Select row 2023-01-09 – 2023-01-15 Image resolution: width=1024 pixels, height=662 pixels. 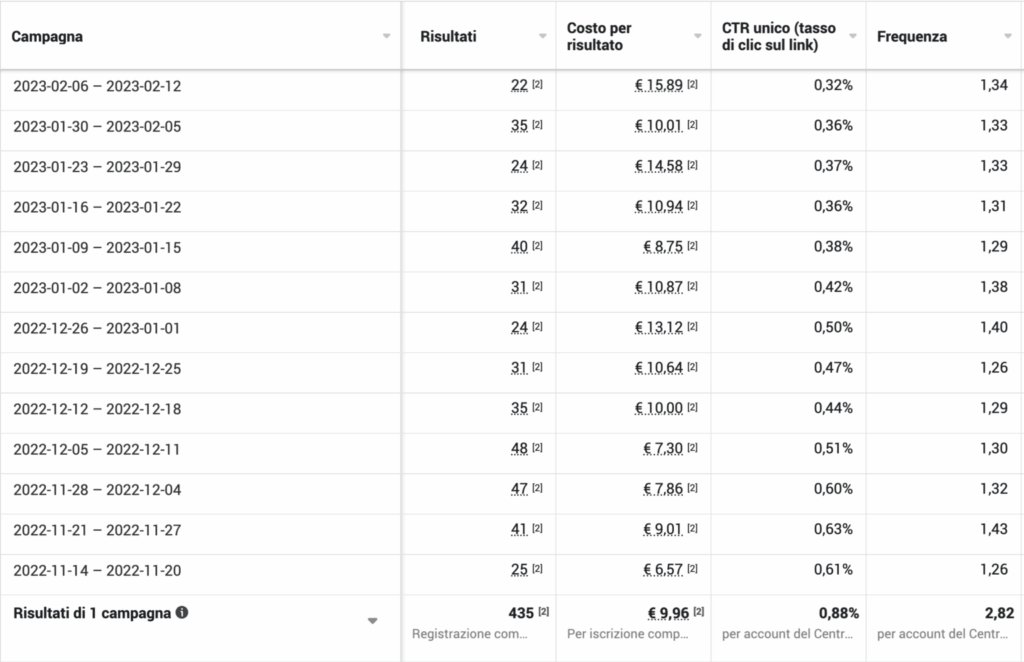point(96,247)
